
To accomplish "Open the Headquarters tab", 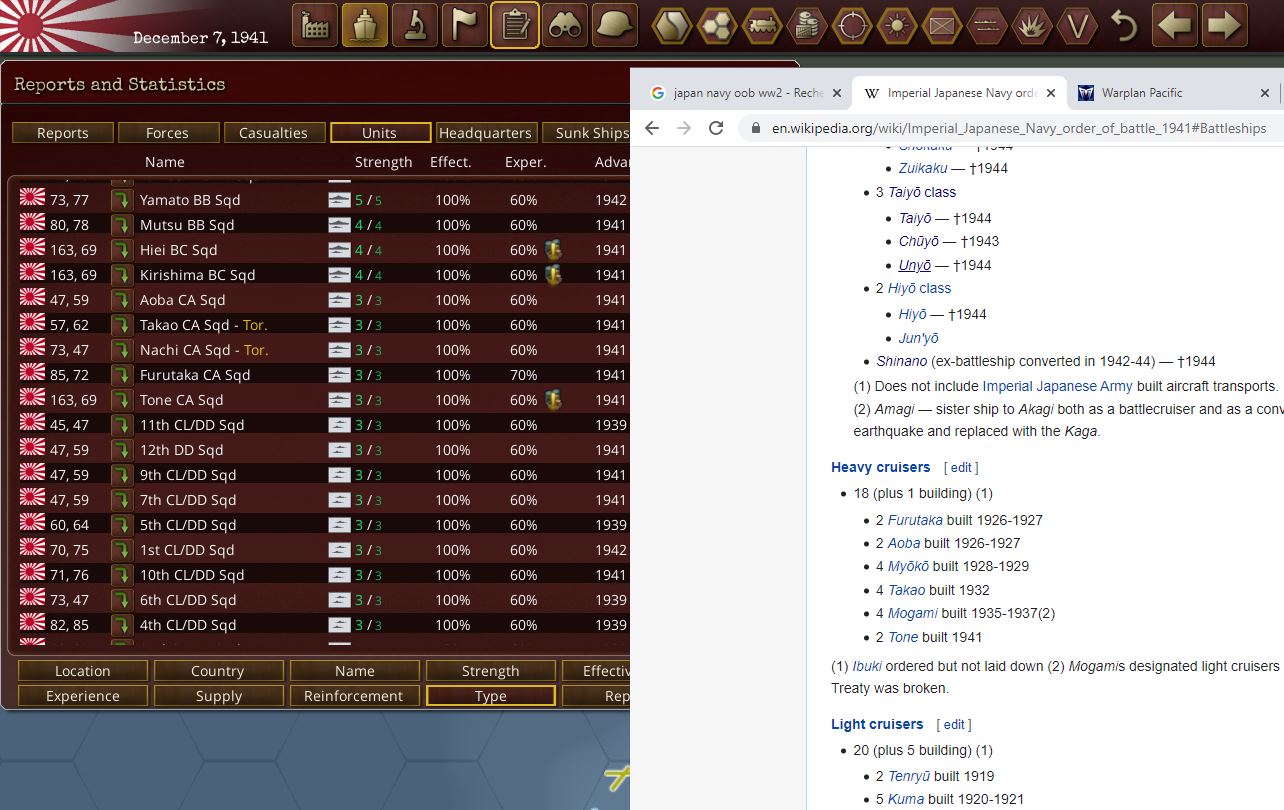I will (x=486, y=133).
